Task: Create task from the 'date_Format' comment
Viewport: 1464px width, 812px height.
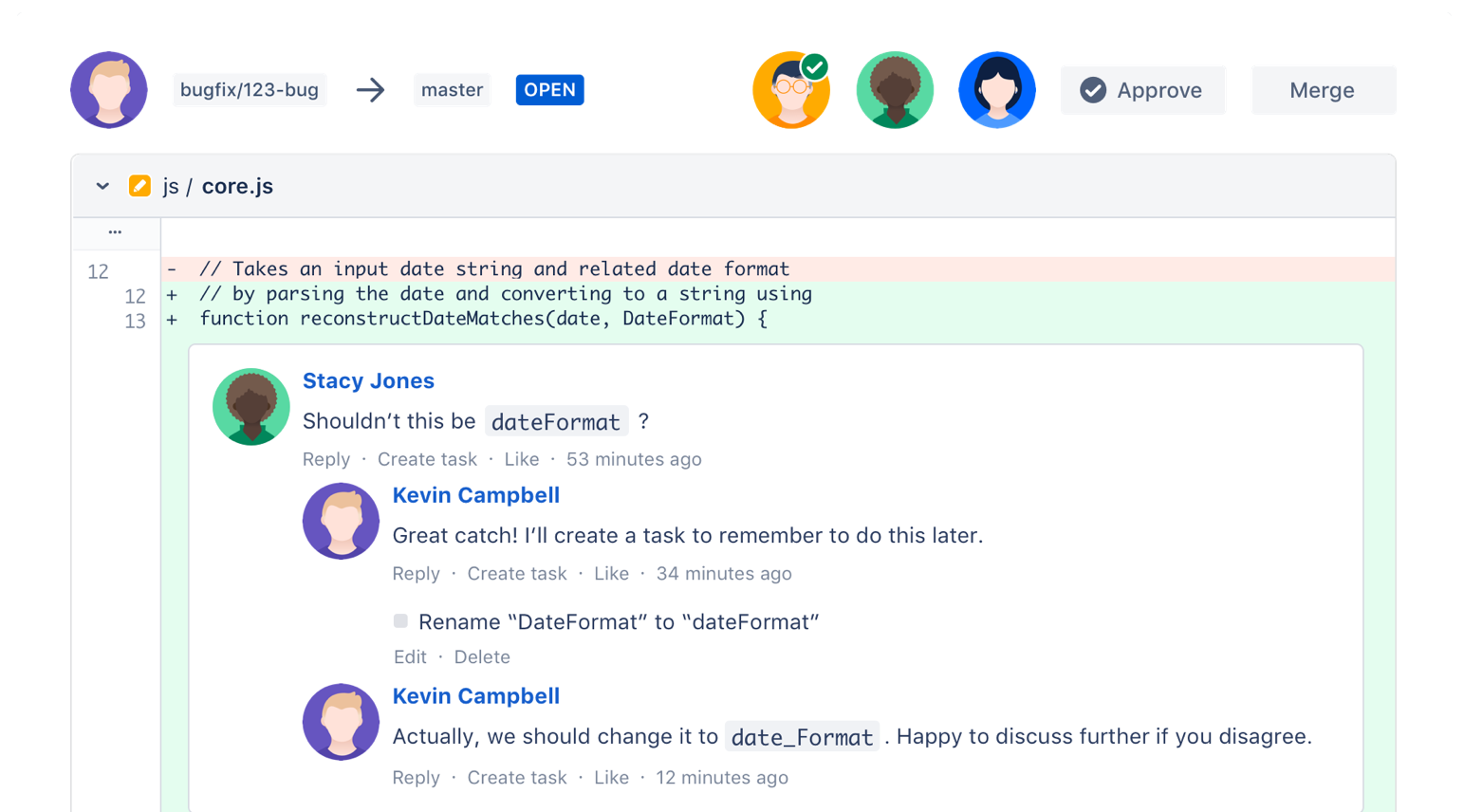Action: (x=517, y=778)
